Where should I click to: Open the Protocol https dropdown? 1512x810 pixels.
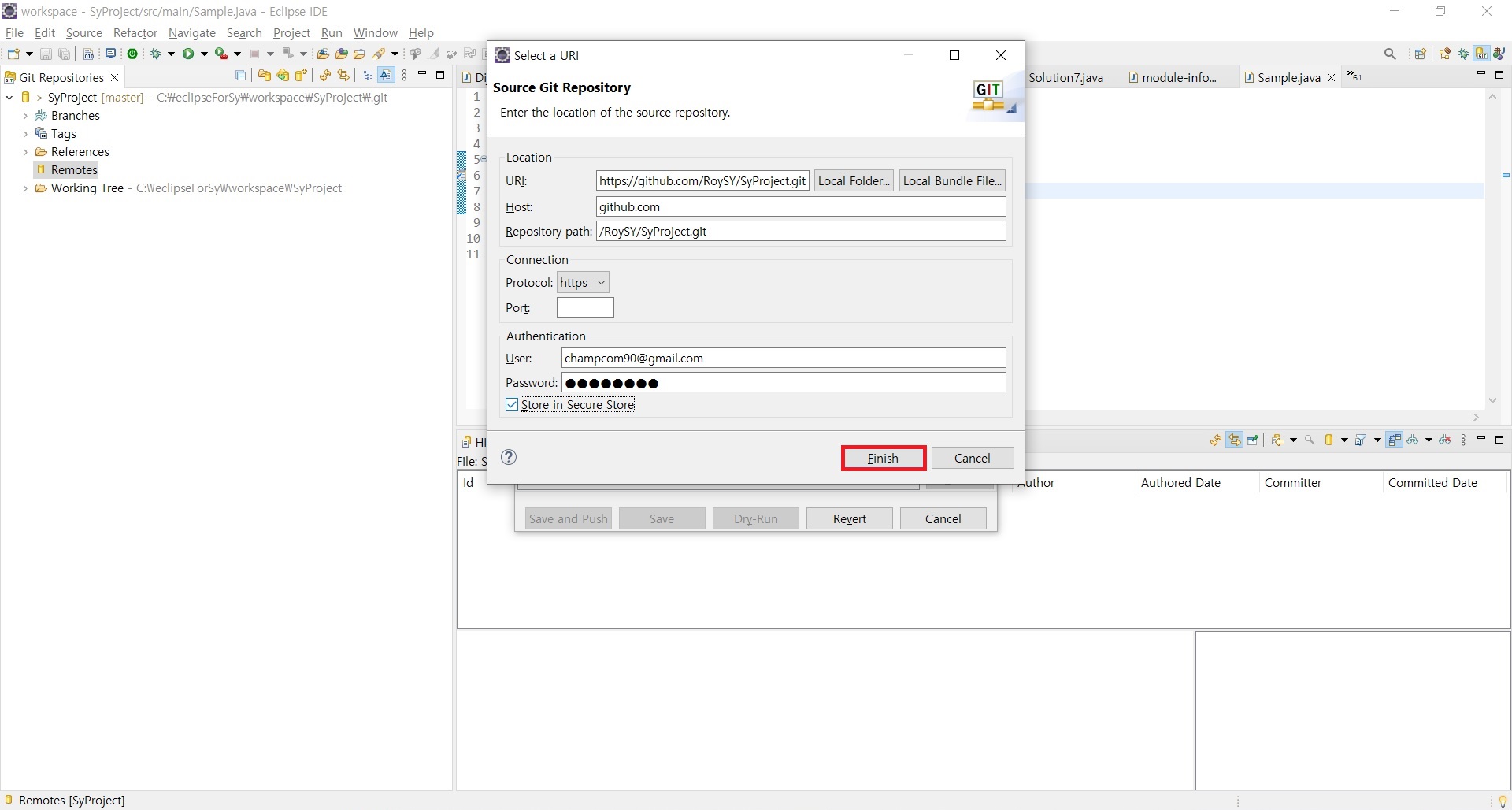point(583,282)
